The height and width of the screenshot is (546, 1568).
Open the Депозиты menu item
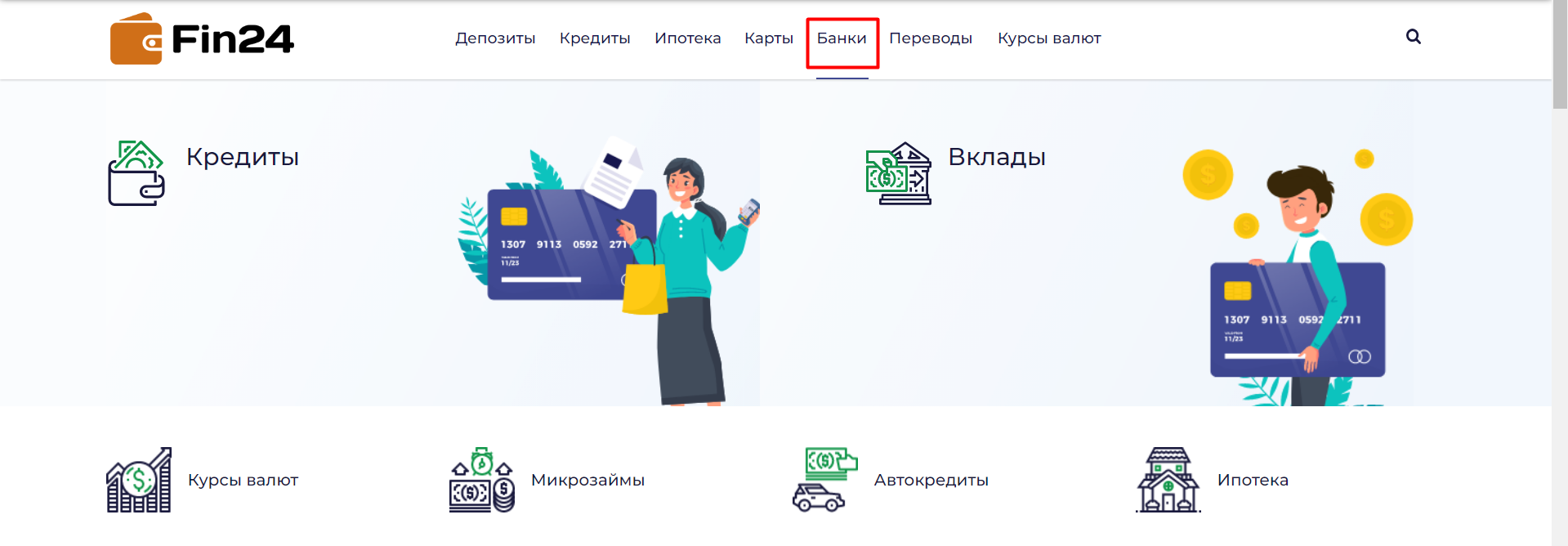(x=495, y=38)
